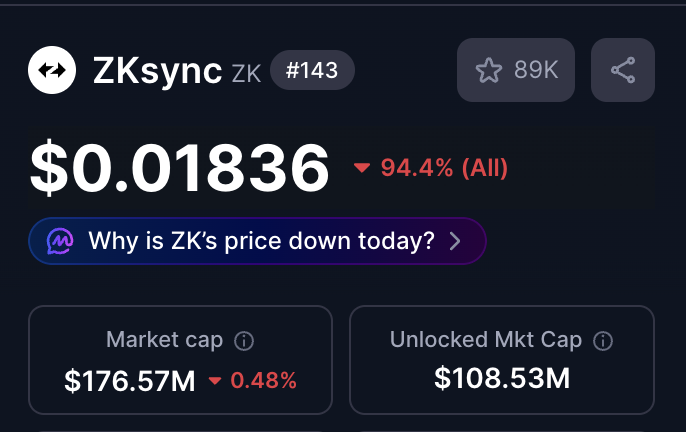Open "Why is ZK's price down today?"
The height and width of the screenshot is (432, 686).
click(261, 241)
